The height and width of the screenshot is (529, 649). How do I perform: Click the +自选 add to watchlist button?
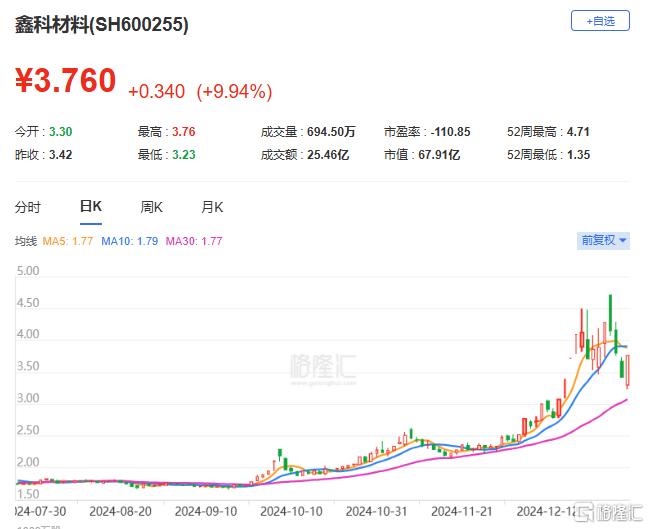(x=601, y=20)
